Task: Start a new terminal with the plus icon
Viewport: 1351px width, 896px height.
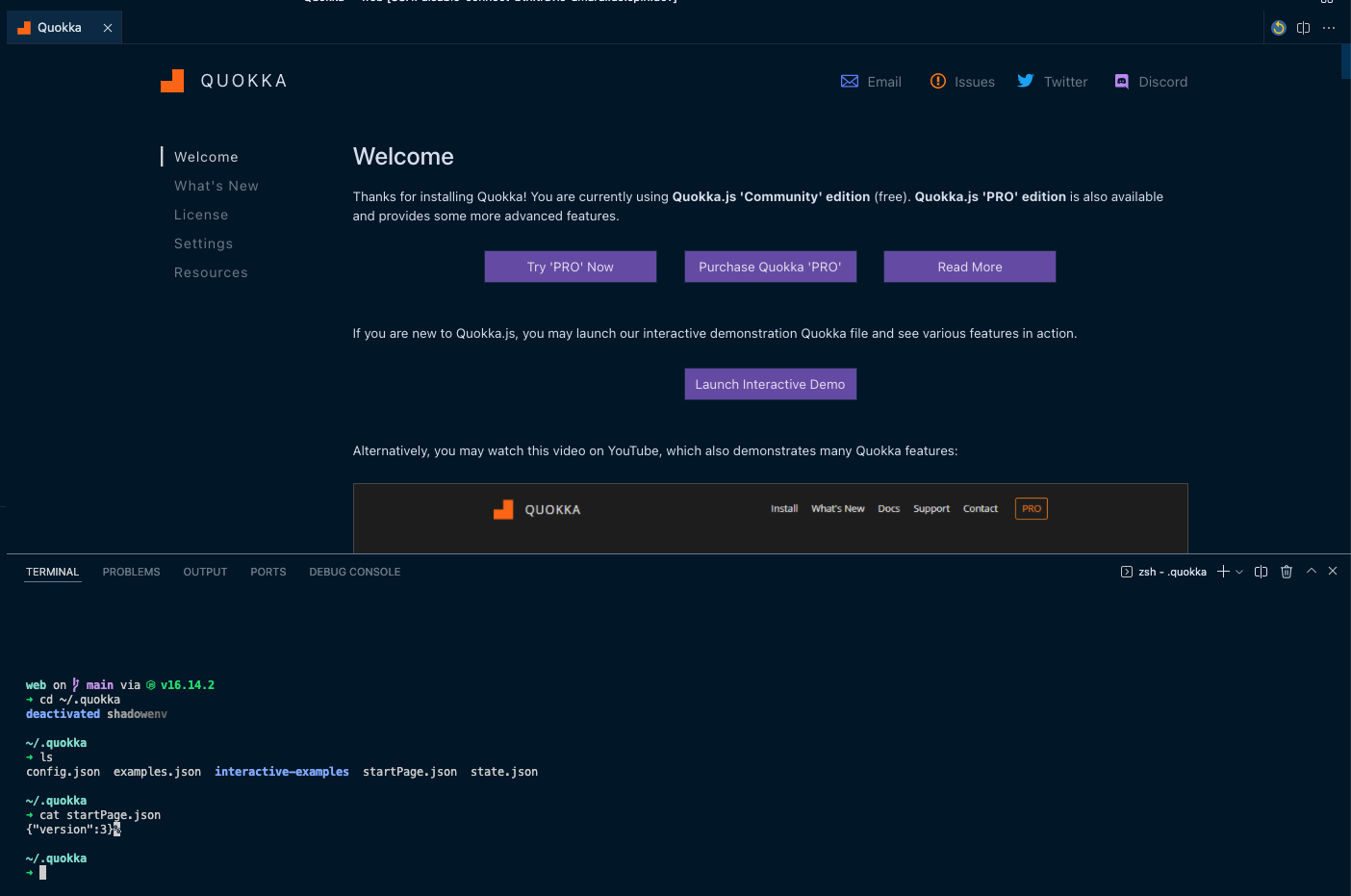Action: [1221, 571]
